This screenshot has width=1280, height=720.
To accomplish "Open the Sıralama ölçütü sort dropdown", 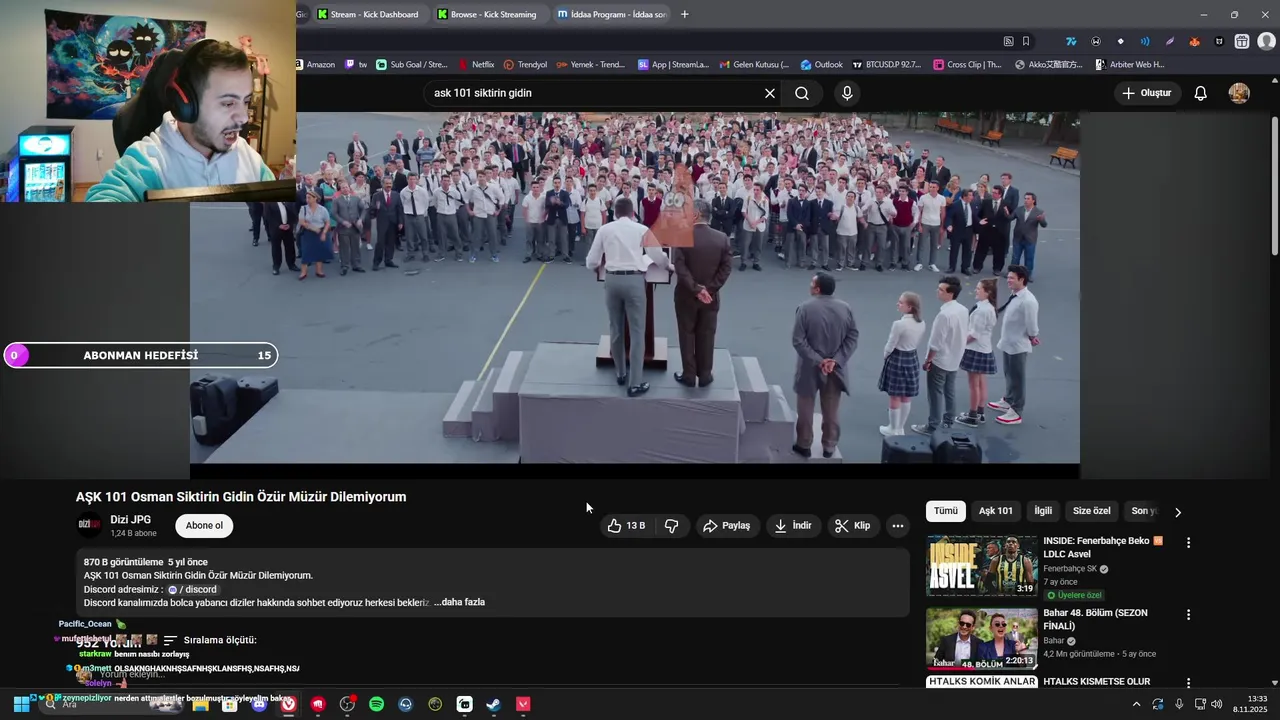I will click(x=210, y=640).
